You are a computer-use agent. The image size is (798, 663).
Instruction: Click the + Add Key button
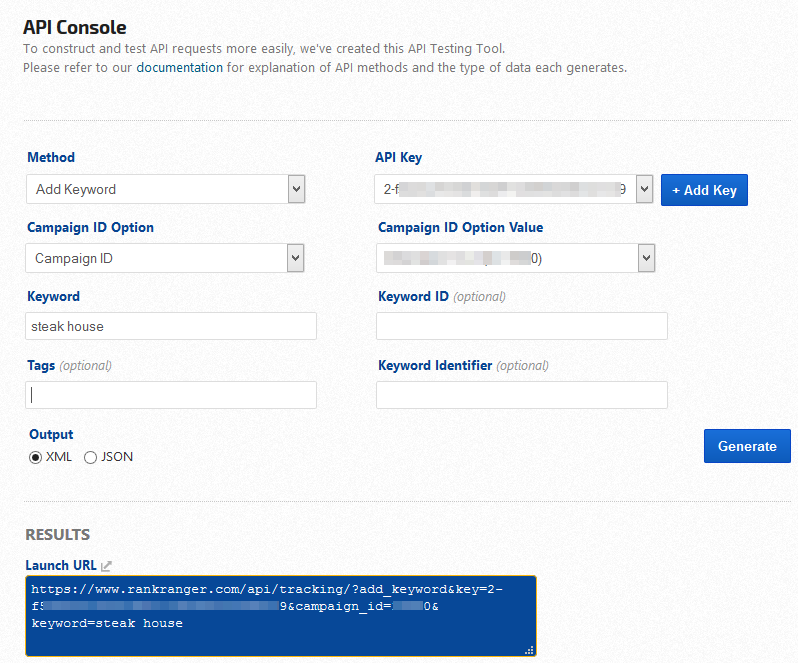(x=704, y=190)
